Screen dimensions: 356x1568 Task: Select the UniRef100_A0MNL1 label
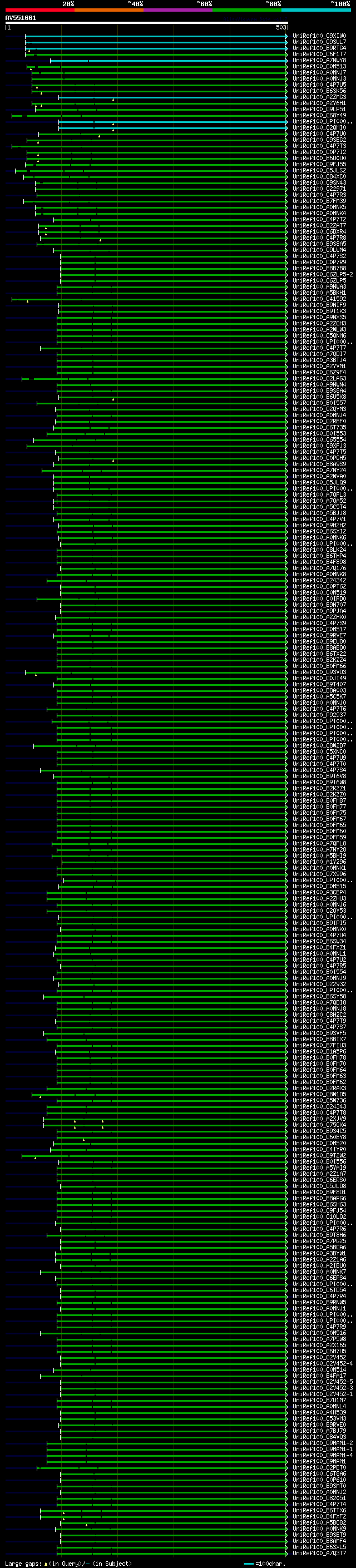[319, 954]
